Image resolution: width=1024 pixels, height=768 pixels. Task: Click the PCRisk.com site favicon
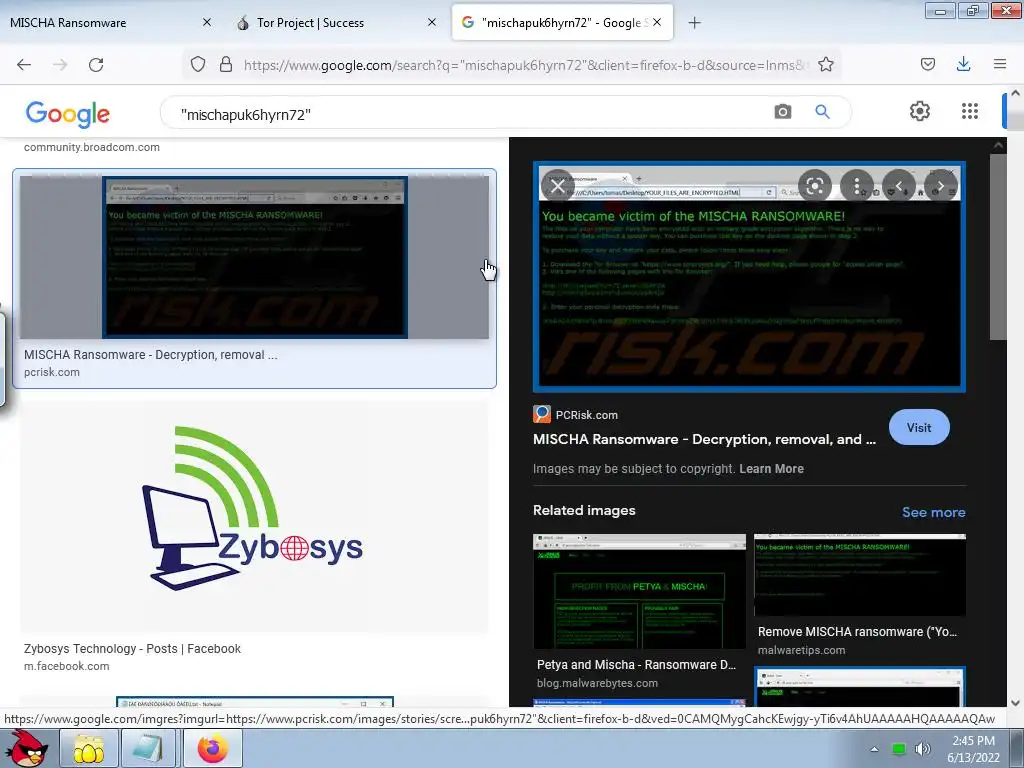pos(541,414)
